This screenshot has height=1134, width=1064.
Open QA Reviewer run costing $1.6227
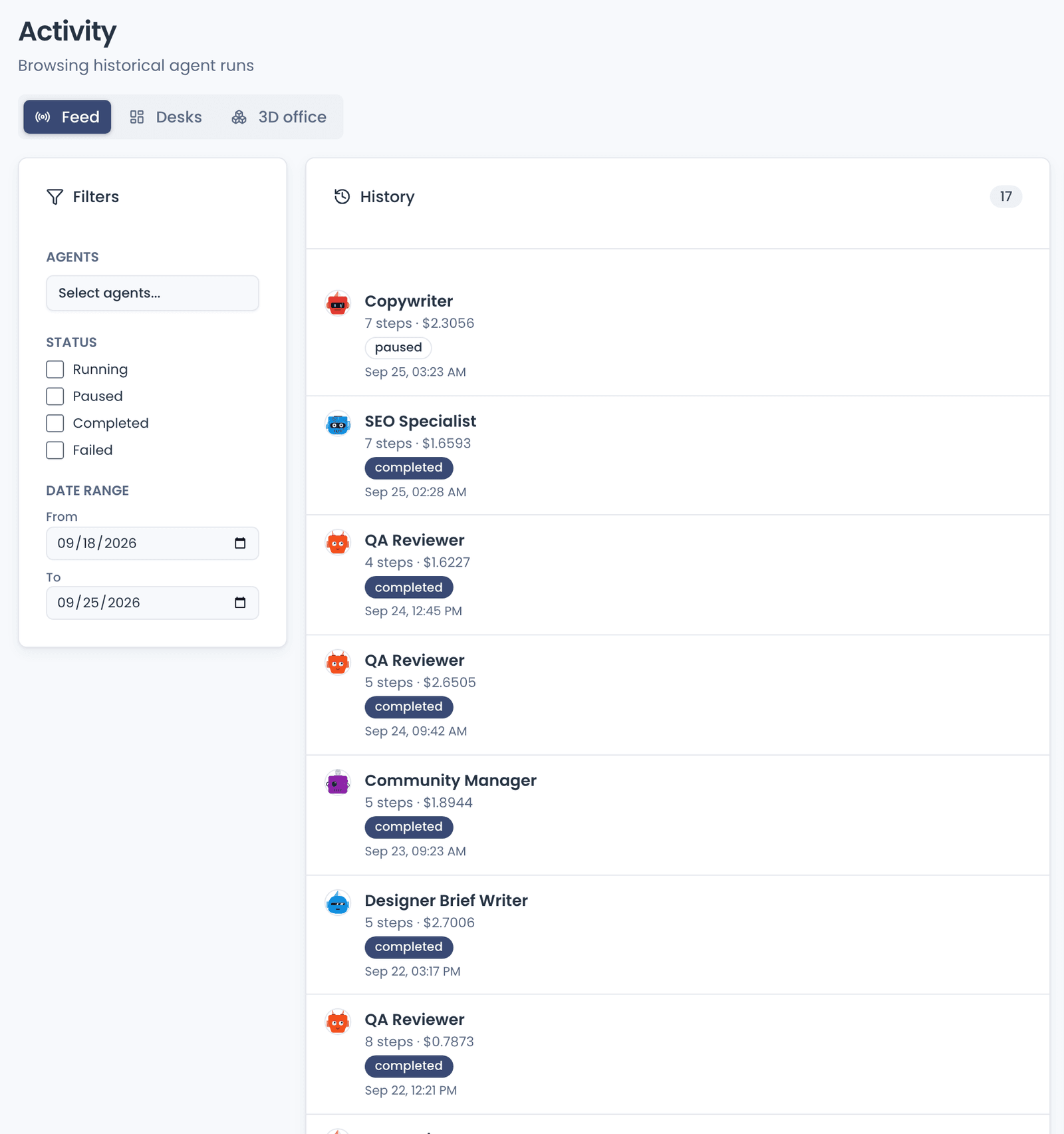click(414, 540)
